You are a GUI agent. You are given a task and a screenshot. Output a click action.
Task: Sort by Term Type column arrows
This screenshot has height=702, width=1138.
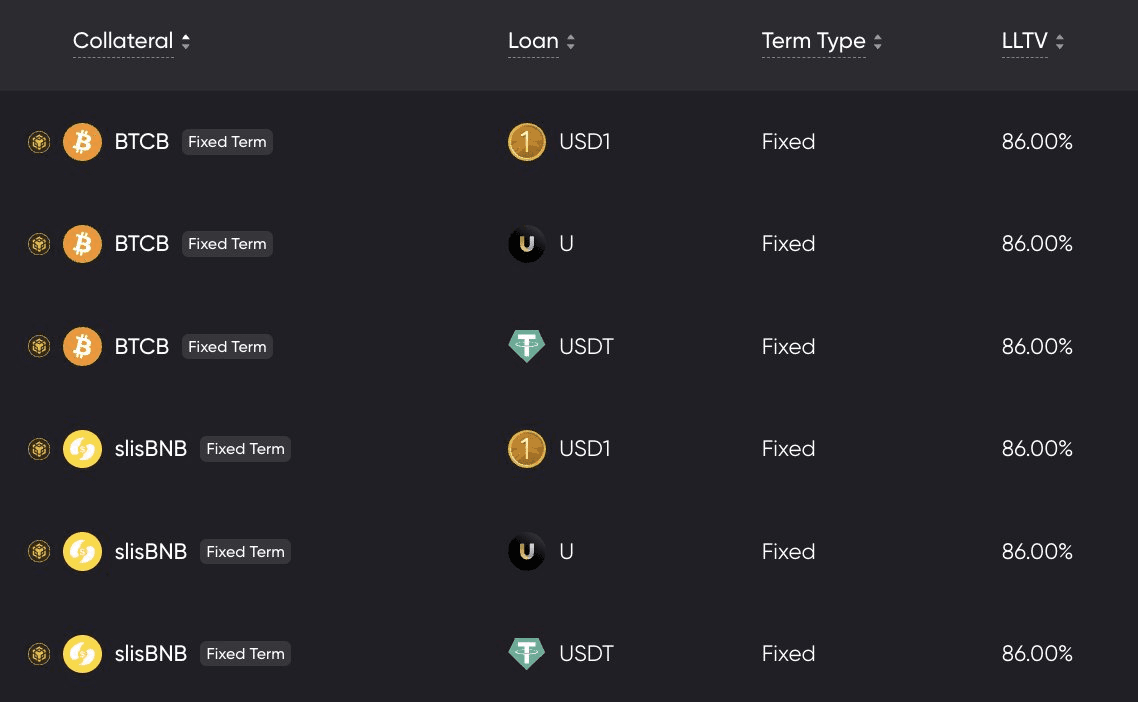[x=878, y=42]
